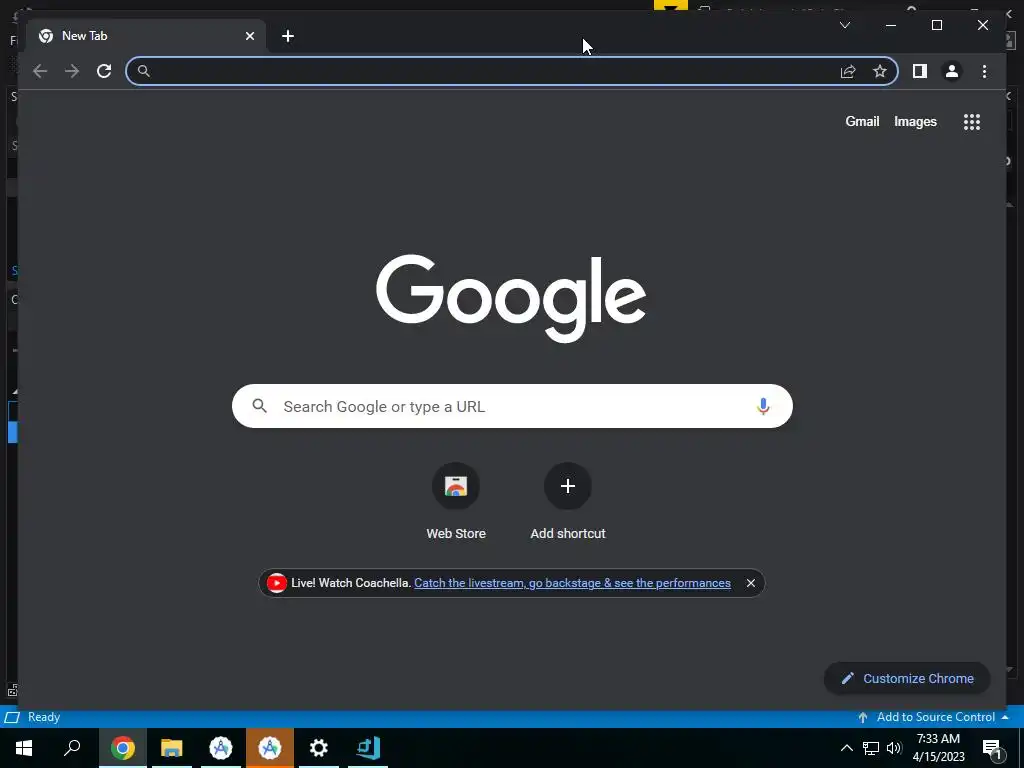1024x768 pixels.
Task: Open a new tab with the plus button
Action: (288, 36)
